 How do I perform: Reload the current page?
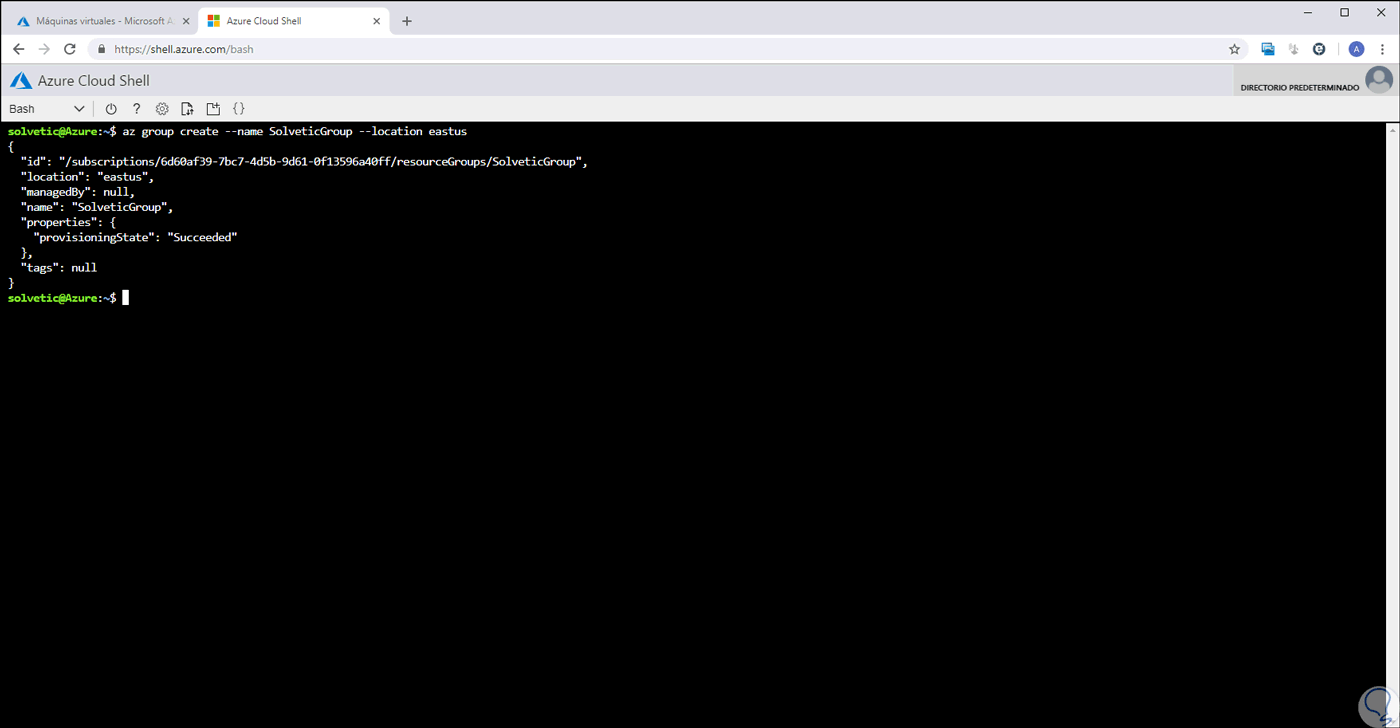70,49
